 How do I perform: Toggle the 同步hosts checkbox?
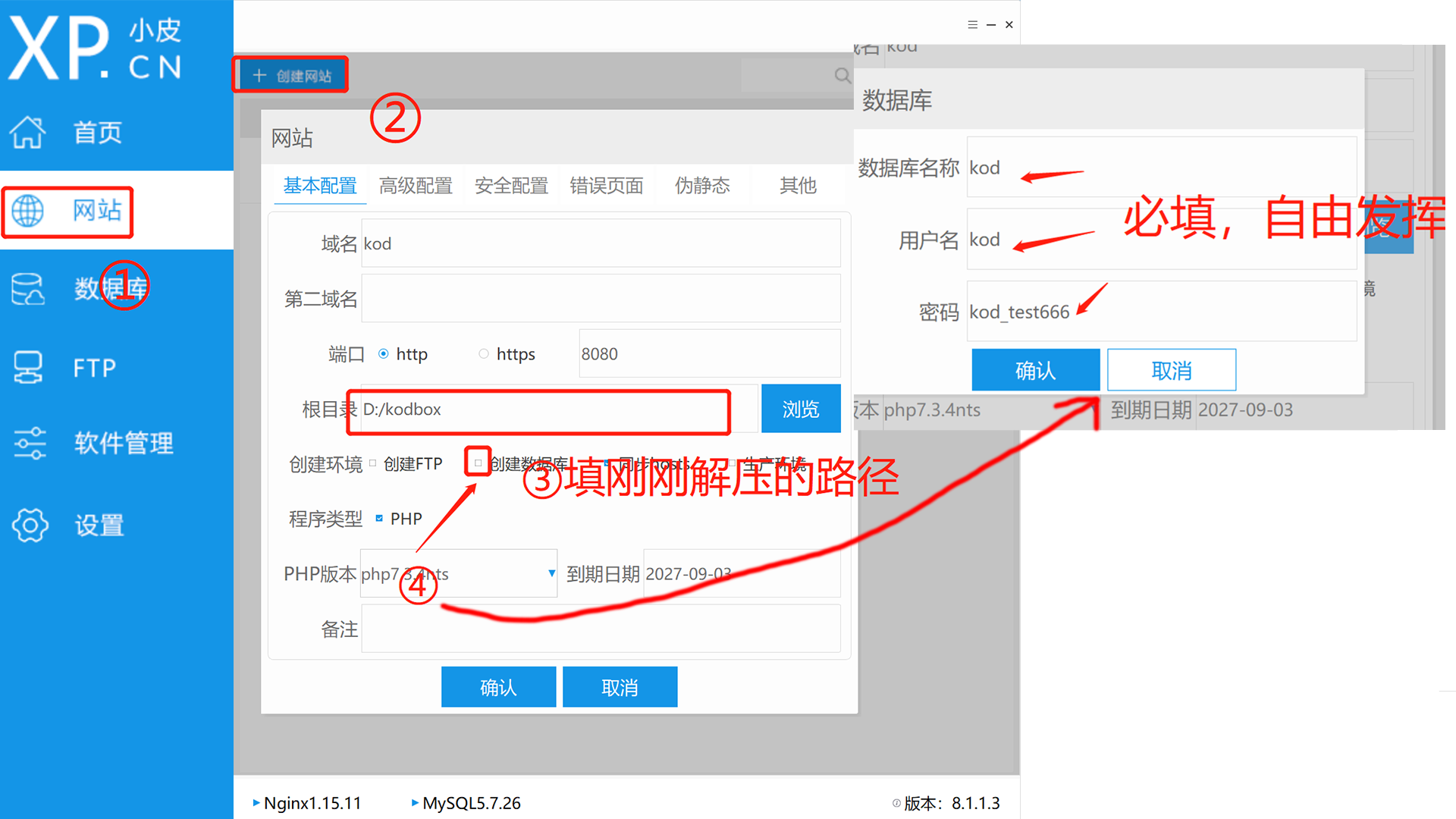coord(607,463)
